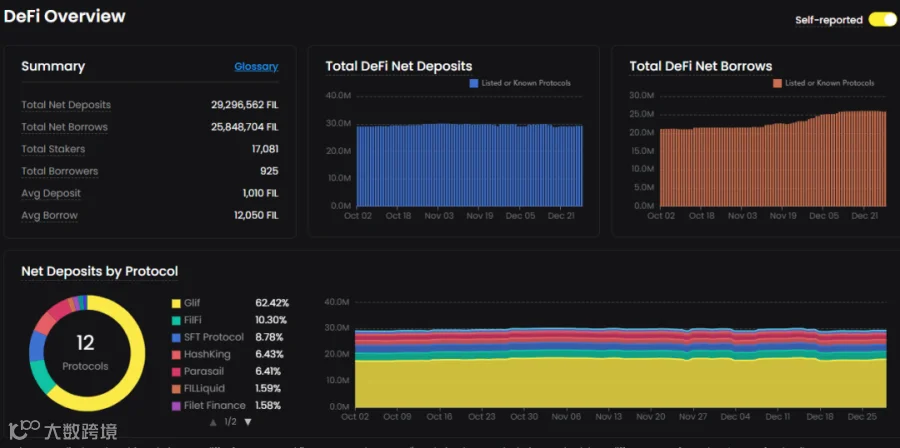Click the red HashKing legend swatch

pos(176,354)
